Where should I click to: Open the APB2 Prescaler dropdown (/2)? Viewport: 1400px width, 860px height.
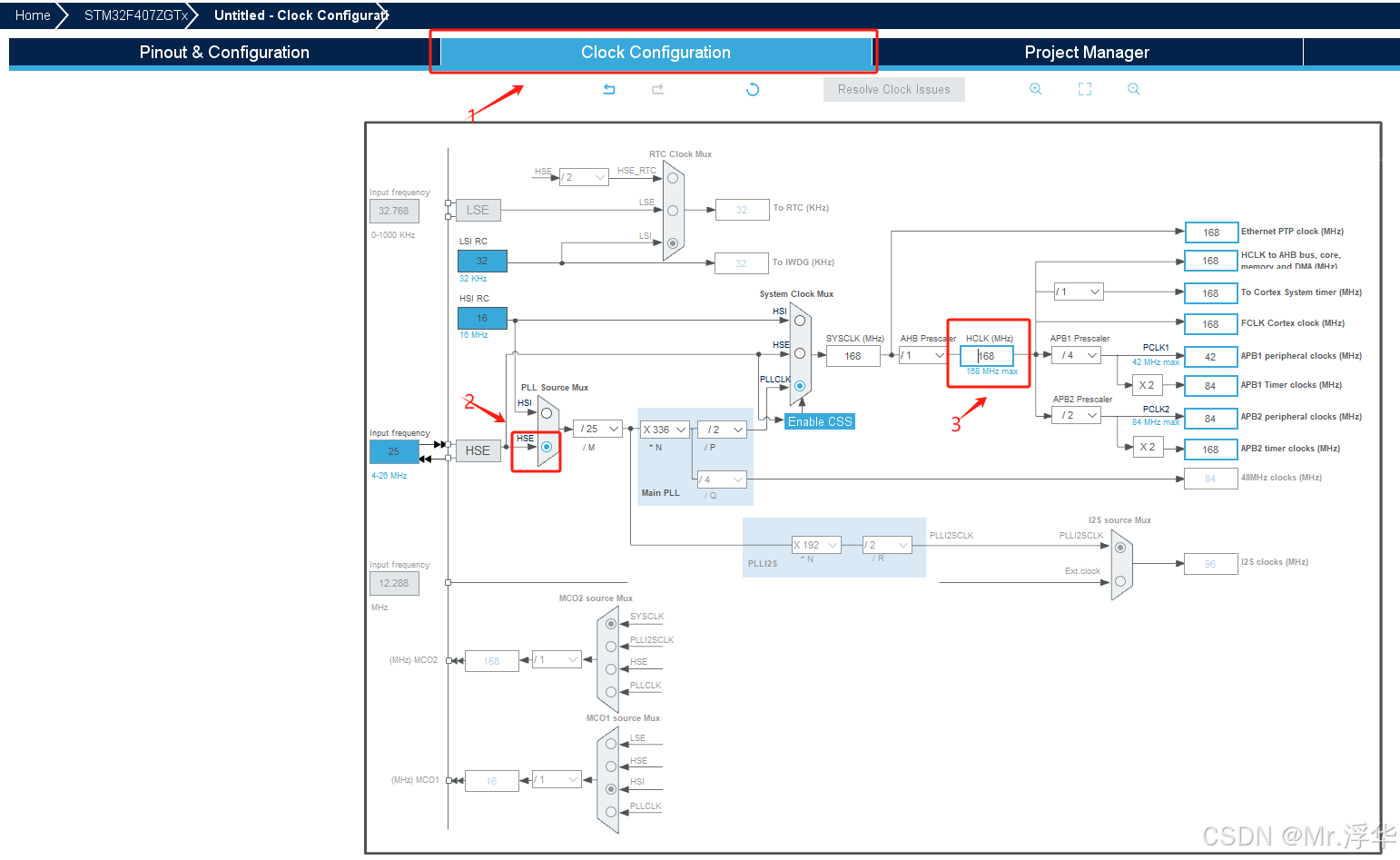[x=1077, y=415]
